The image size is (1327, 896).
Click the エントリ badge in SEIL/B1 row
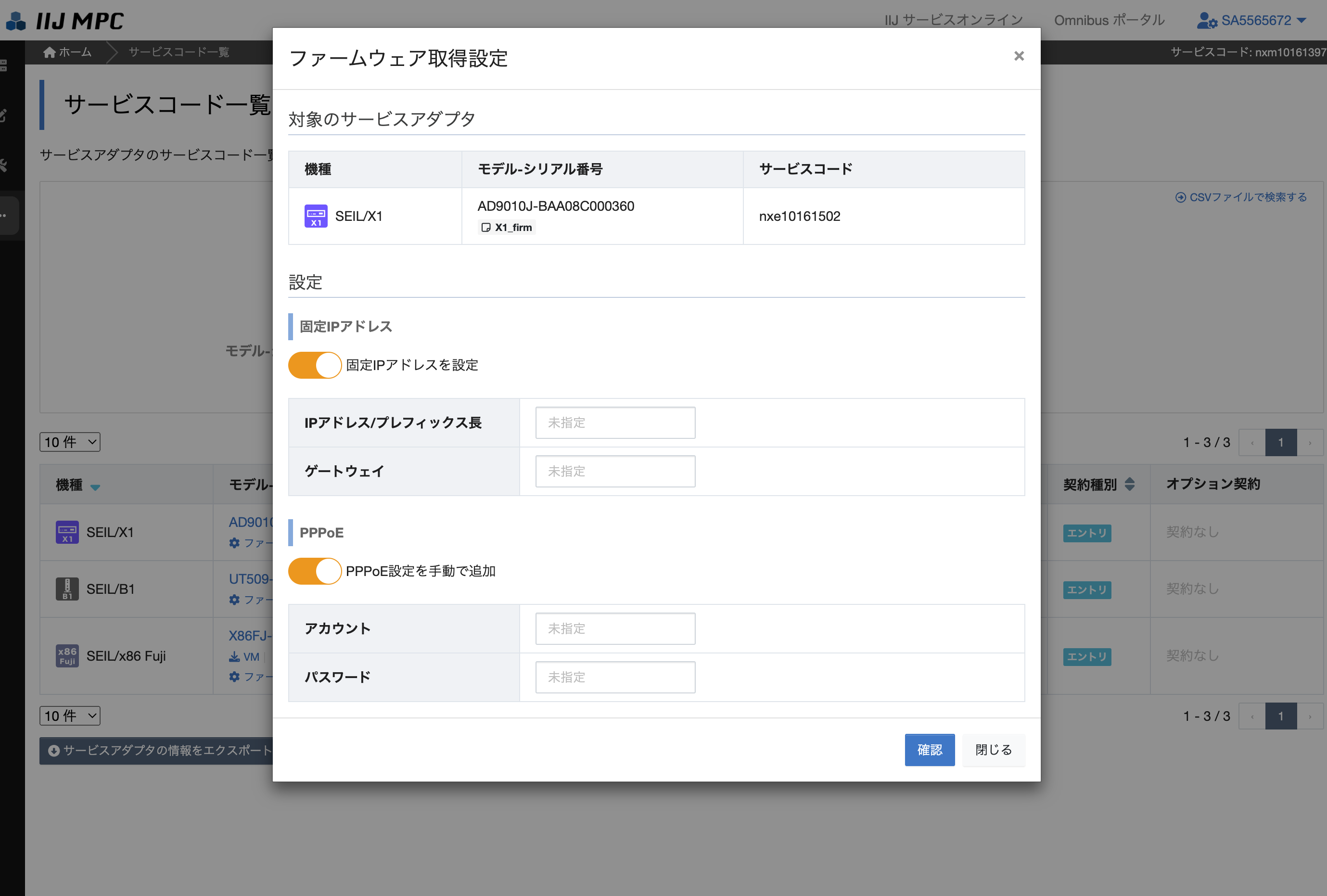tap(1086, 589)
